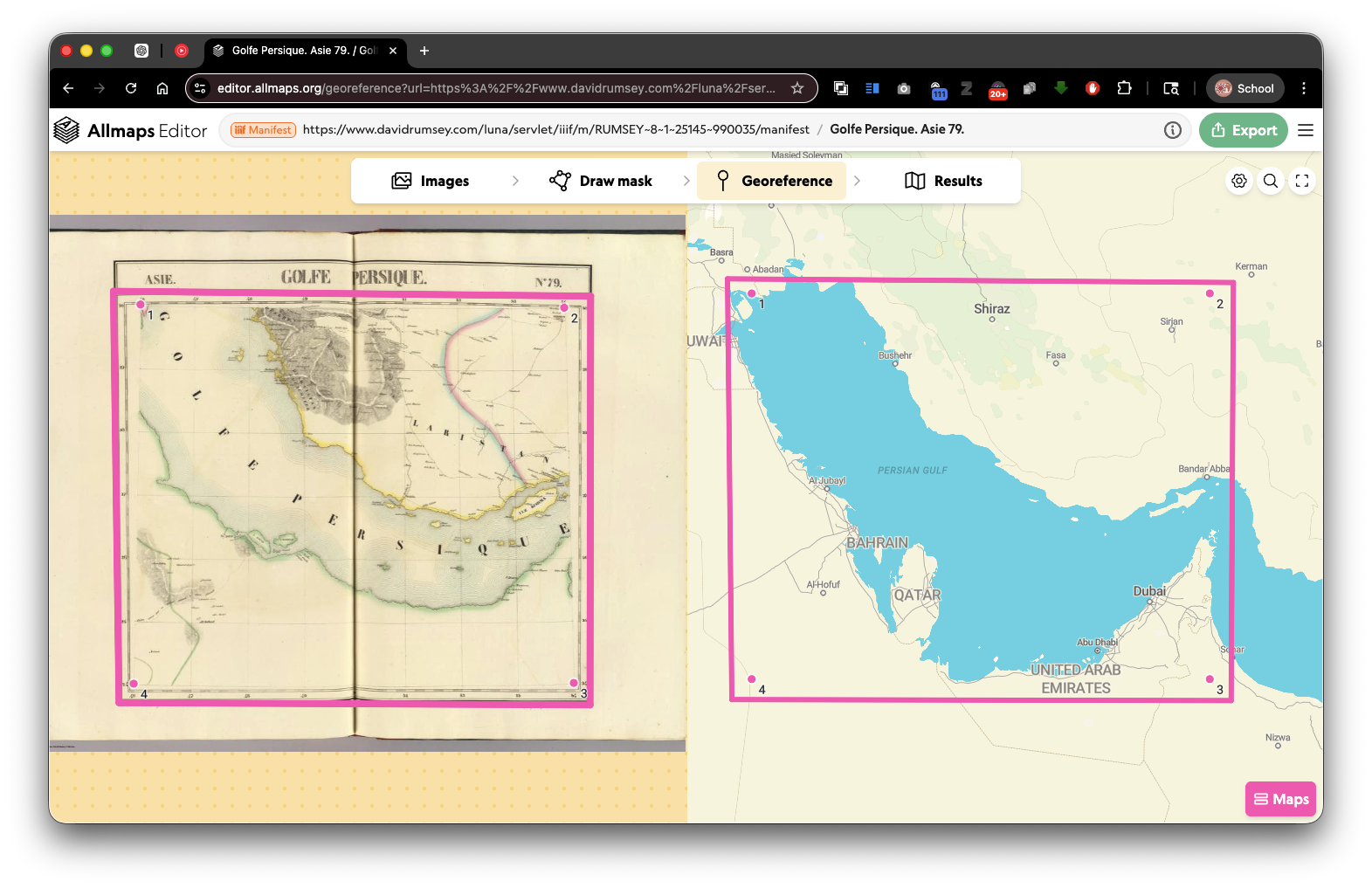Image resolution: width=1372 pixels, height=888 pixels.
Task: Click the green Export button
Action: 1244,130
